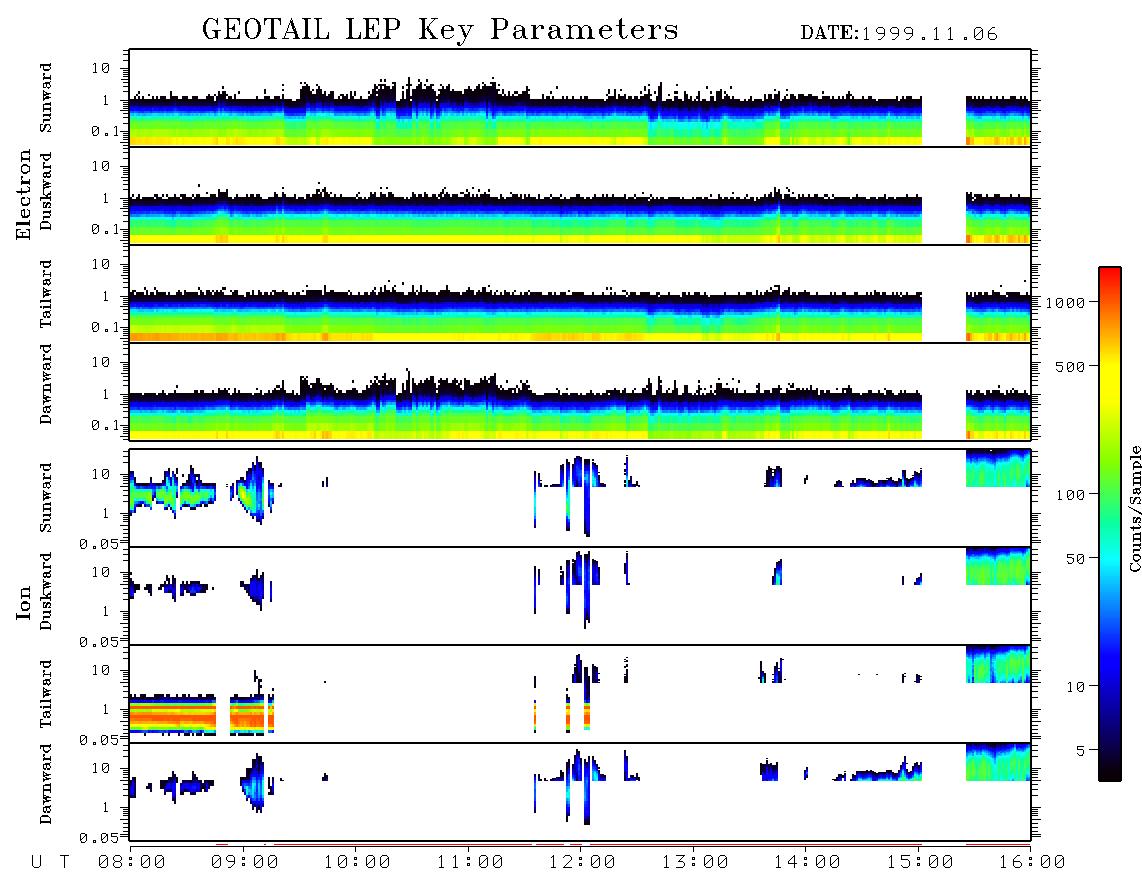Select the "Electron" group axis label
Image resolution: width=1142 pixels, height=880 pixels.
(24, 194)
